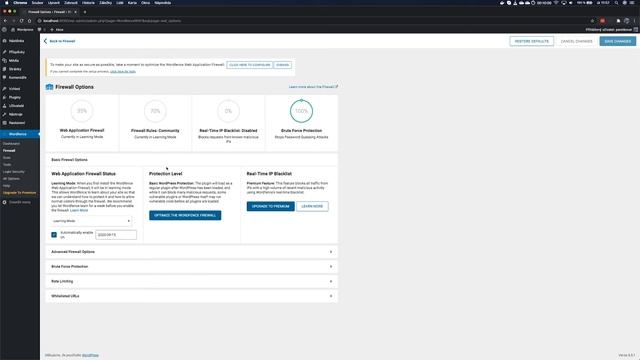Go back using the Back to Firewall chevron
Screen dimensions: 640x360
45,41
